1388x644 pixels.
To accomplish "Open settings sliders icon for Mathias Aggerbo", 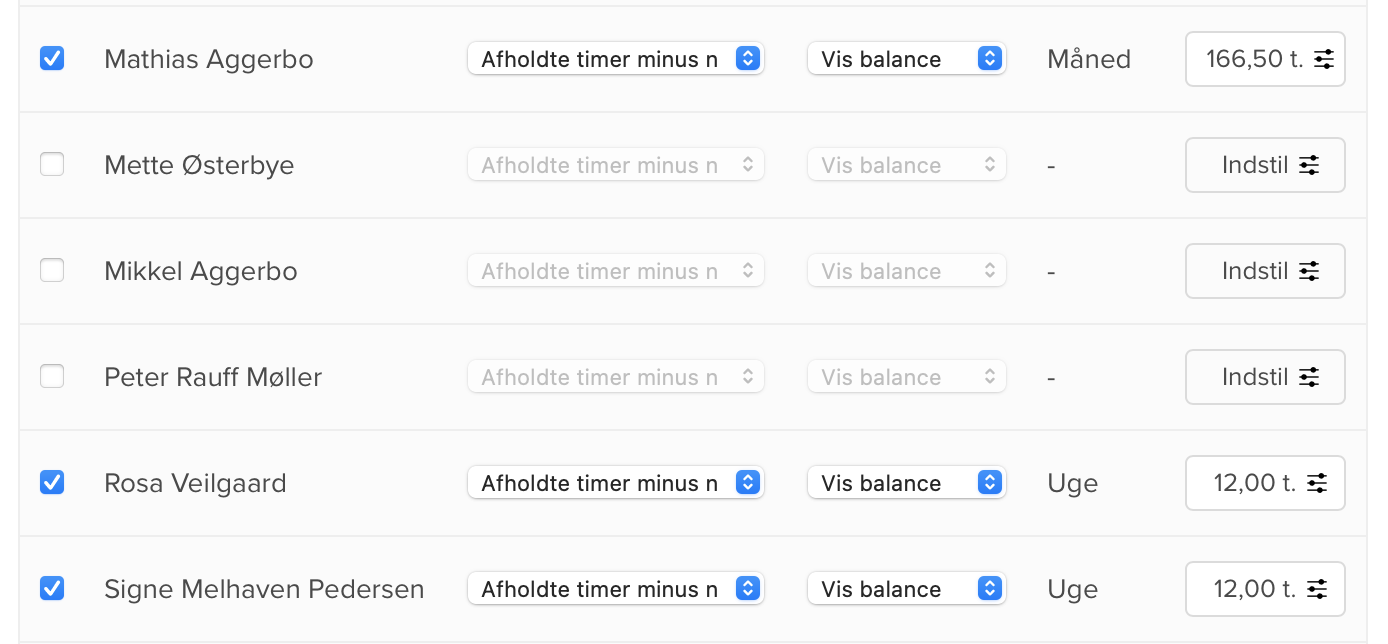I will 1323,59.
